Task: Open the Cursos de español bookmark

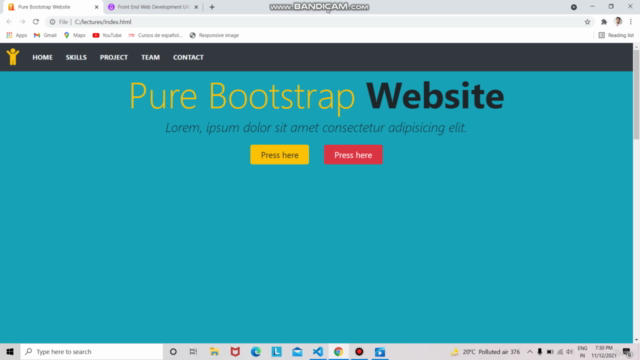Action: tap(155, 35)
